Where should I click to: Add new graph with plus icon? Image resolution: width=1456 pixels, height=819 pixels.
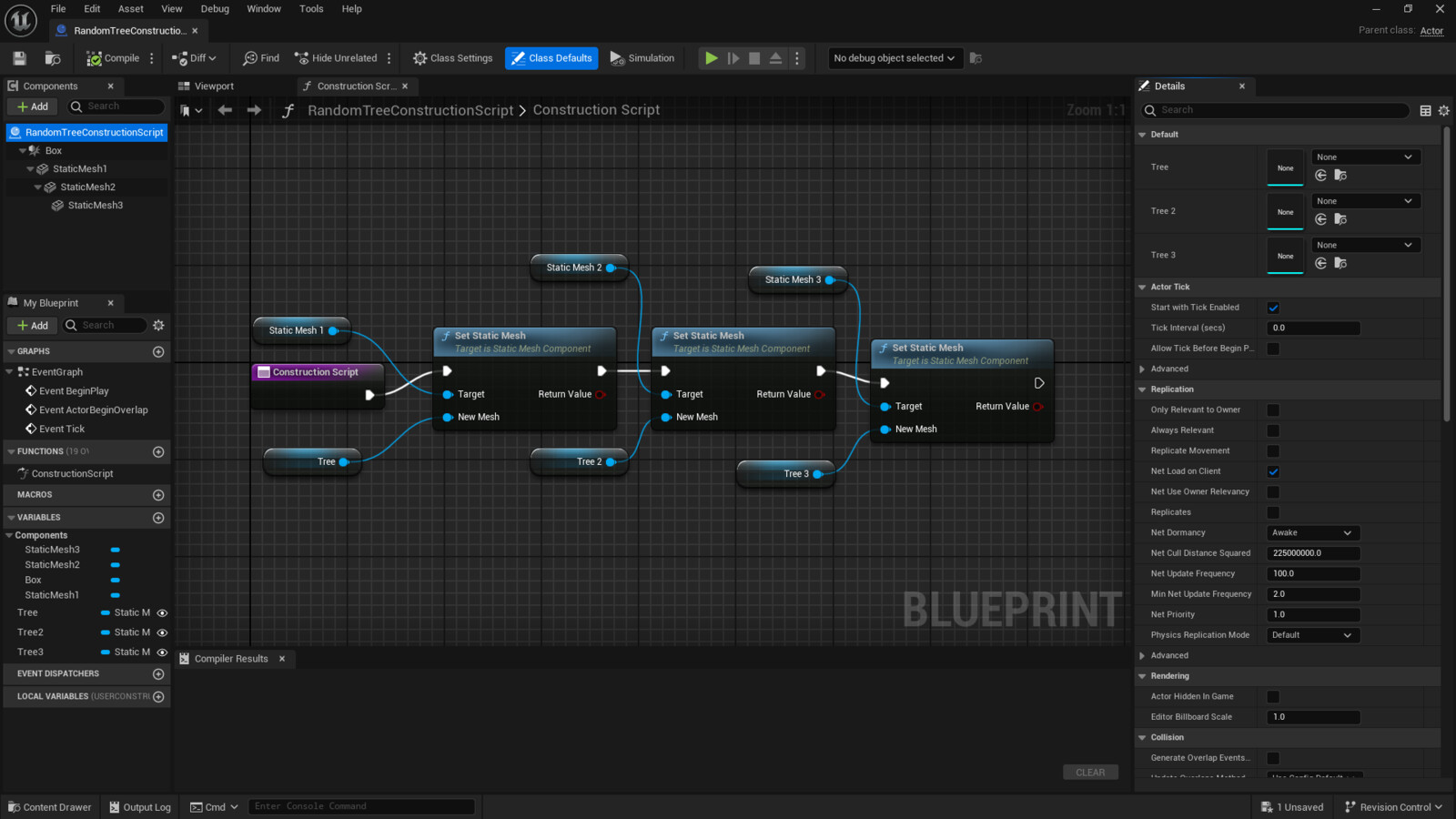coord(158,351)
